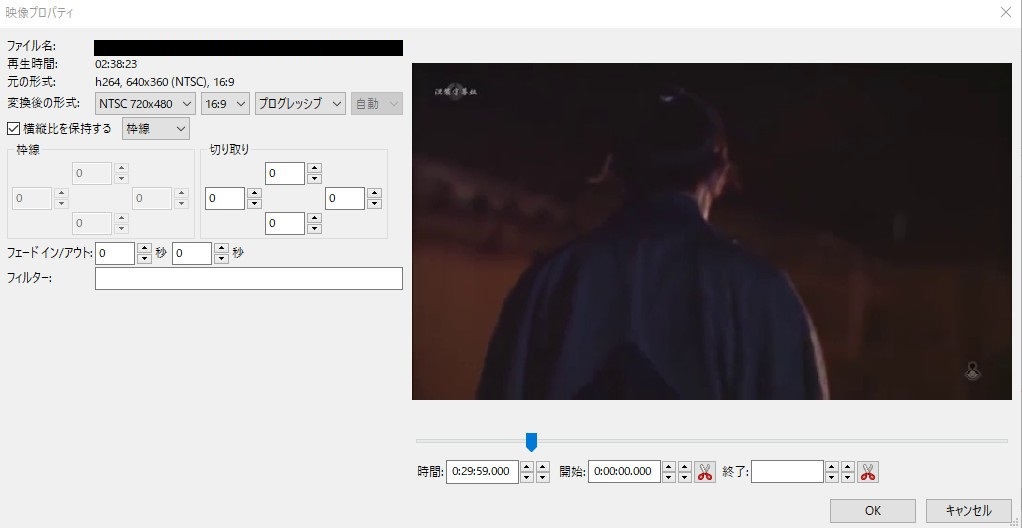Click the bottom 切り取り crop input field
The height and width of the screenshot is (528, 1022).
[285, 223]
